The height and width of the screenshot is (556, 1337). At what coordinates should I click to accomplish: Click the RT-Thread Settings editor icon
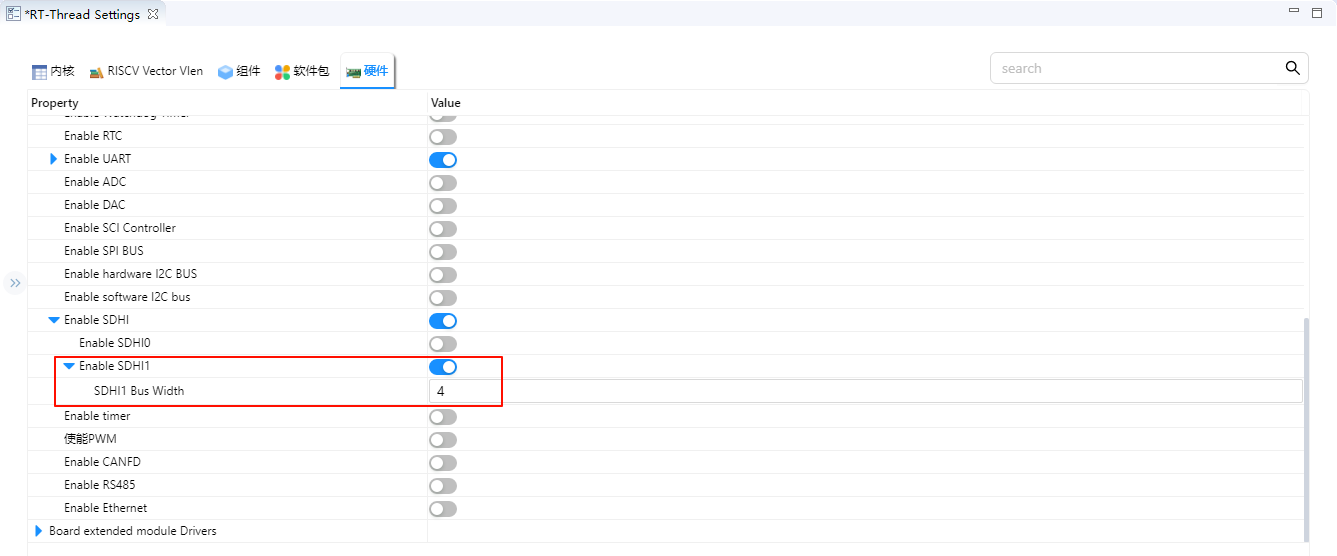coord(13,14)
